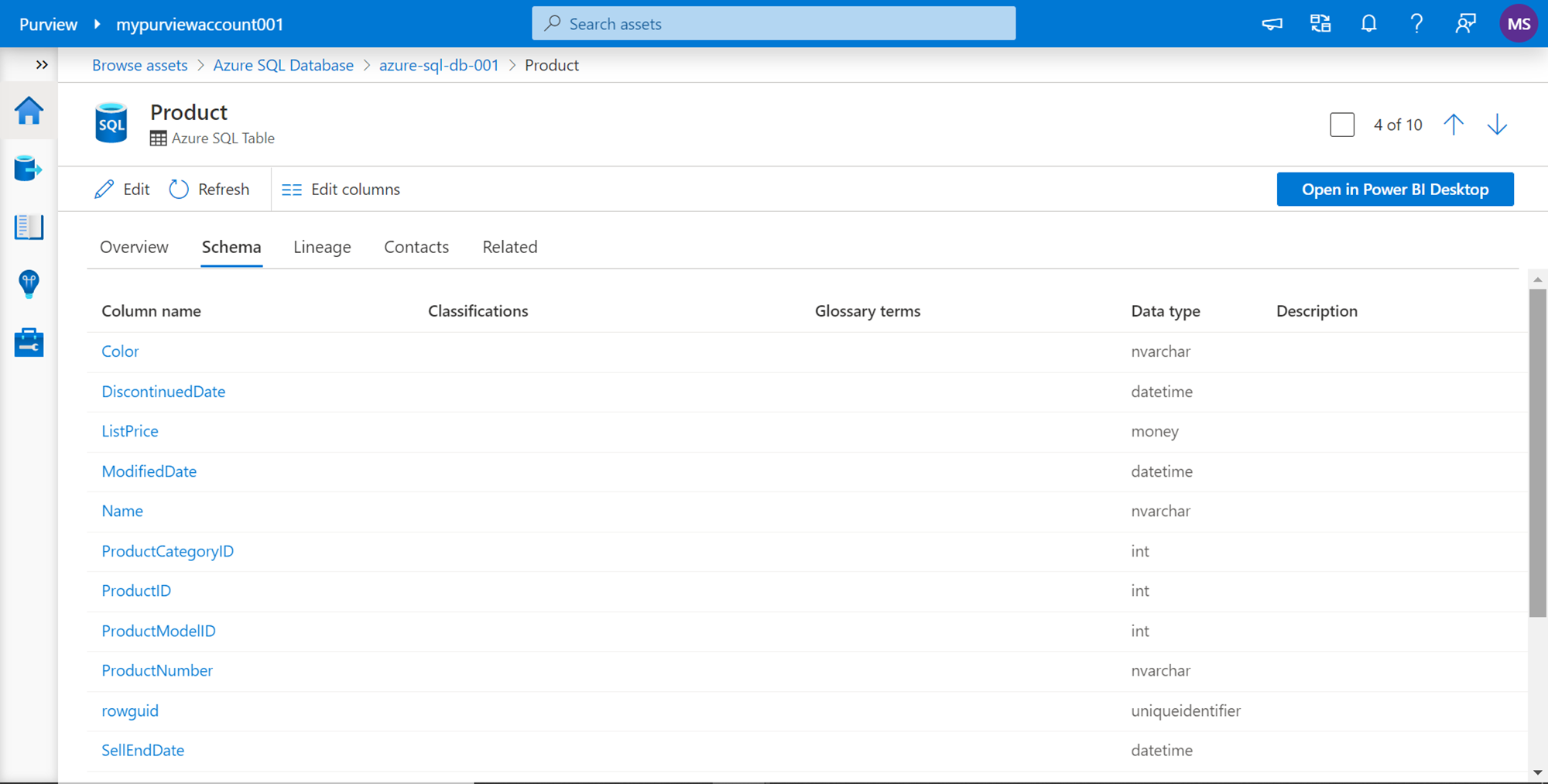Click the Column name header
This screenshot has height=784, width=1548.
(152, 311)
